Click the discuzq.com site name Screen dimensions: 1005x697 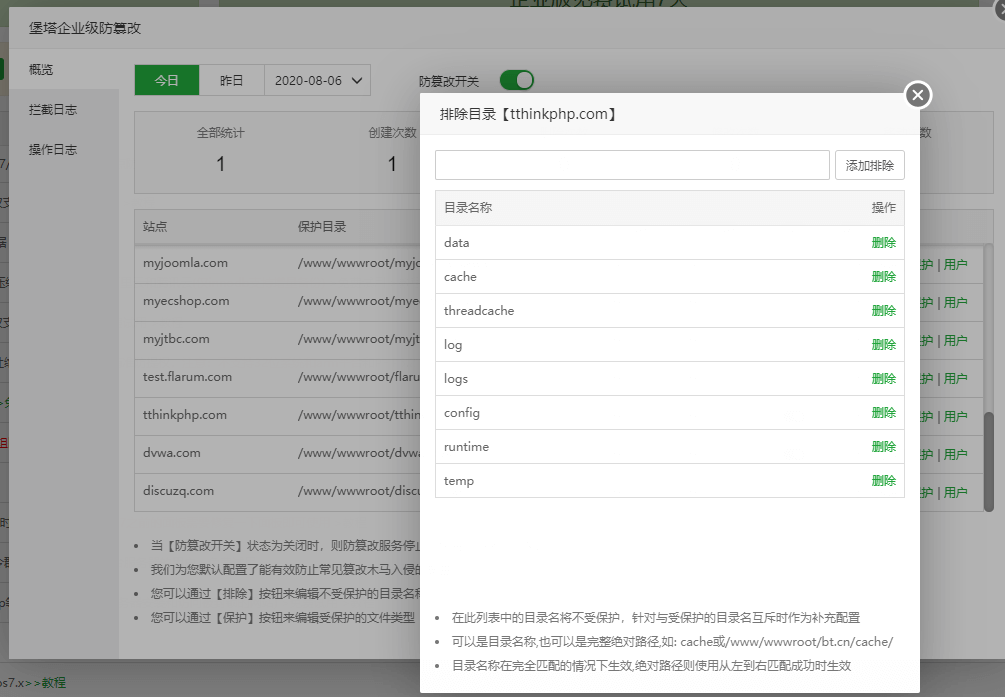click(178, 491)
